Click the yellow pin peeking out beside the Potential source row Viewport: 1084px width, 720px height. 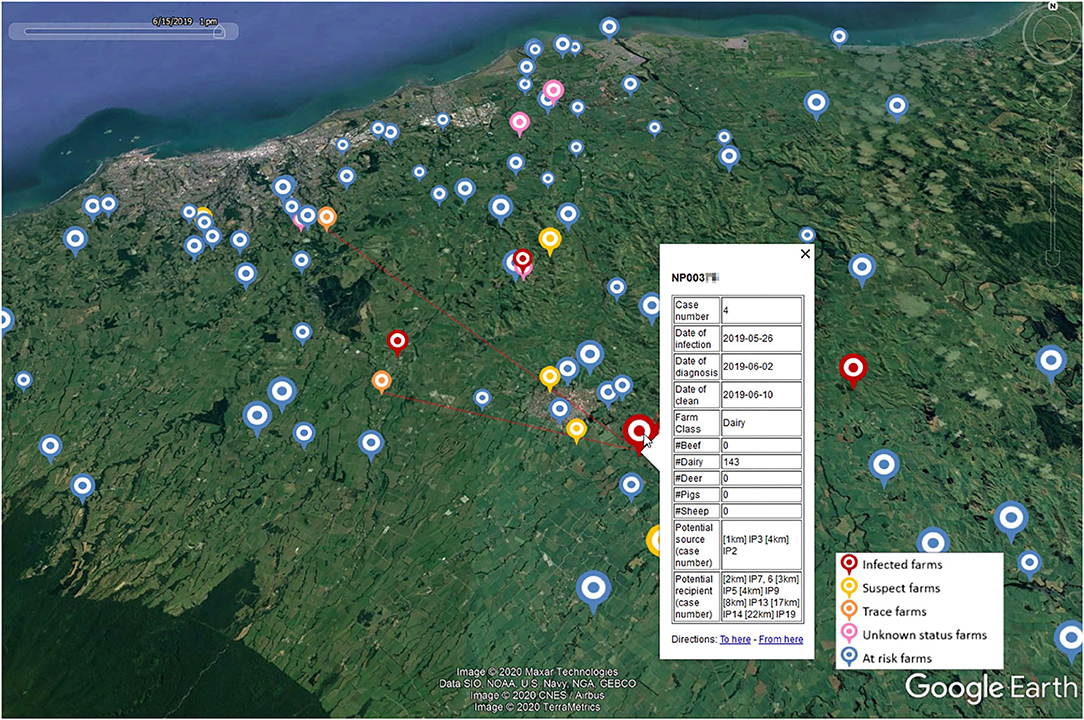[x=654, y=539]
